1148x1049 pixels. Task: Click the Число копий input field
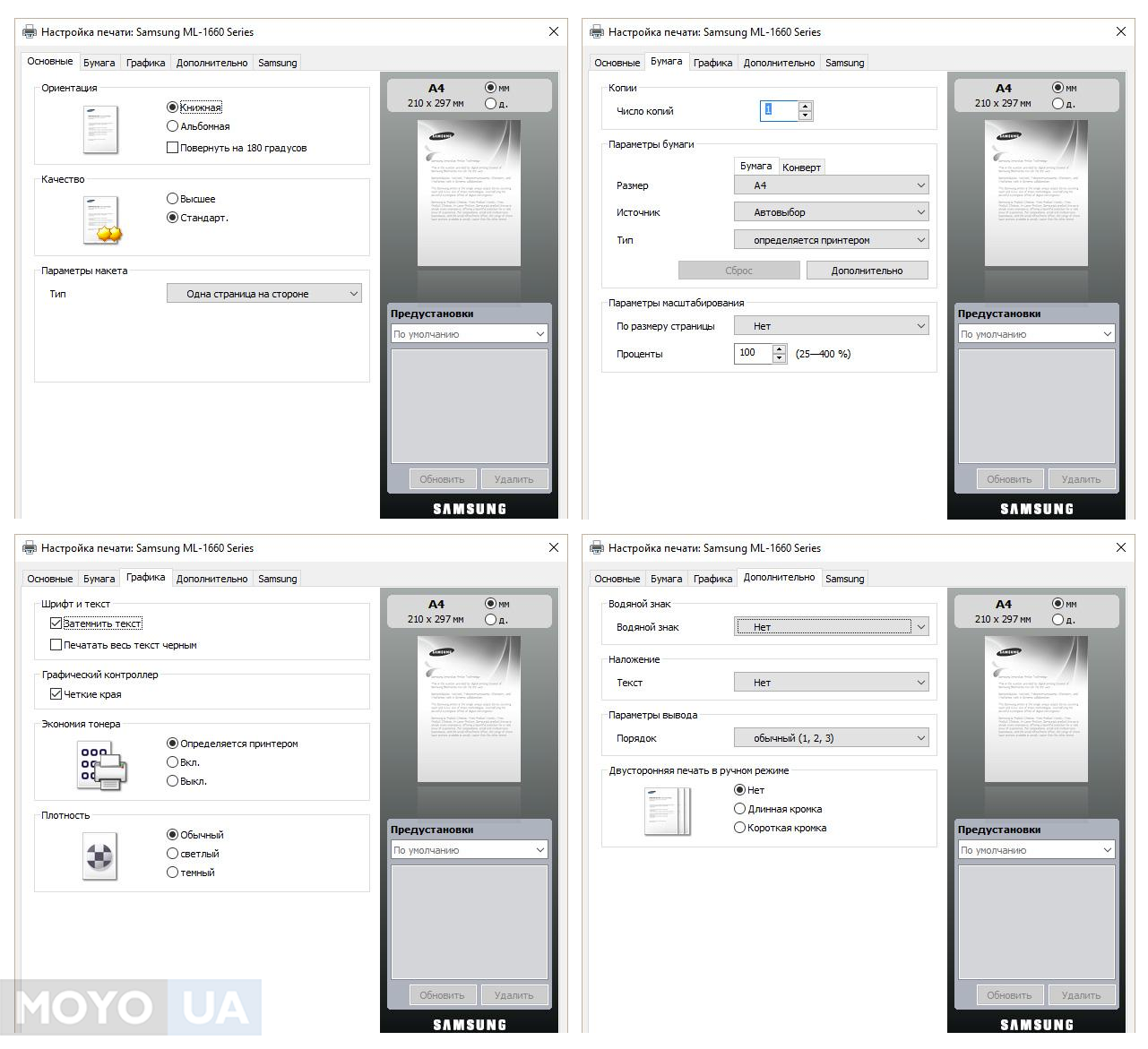779,110
